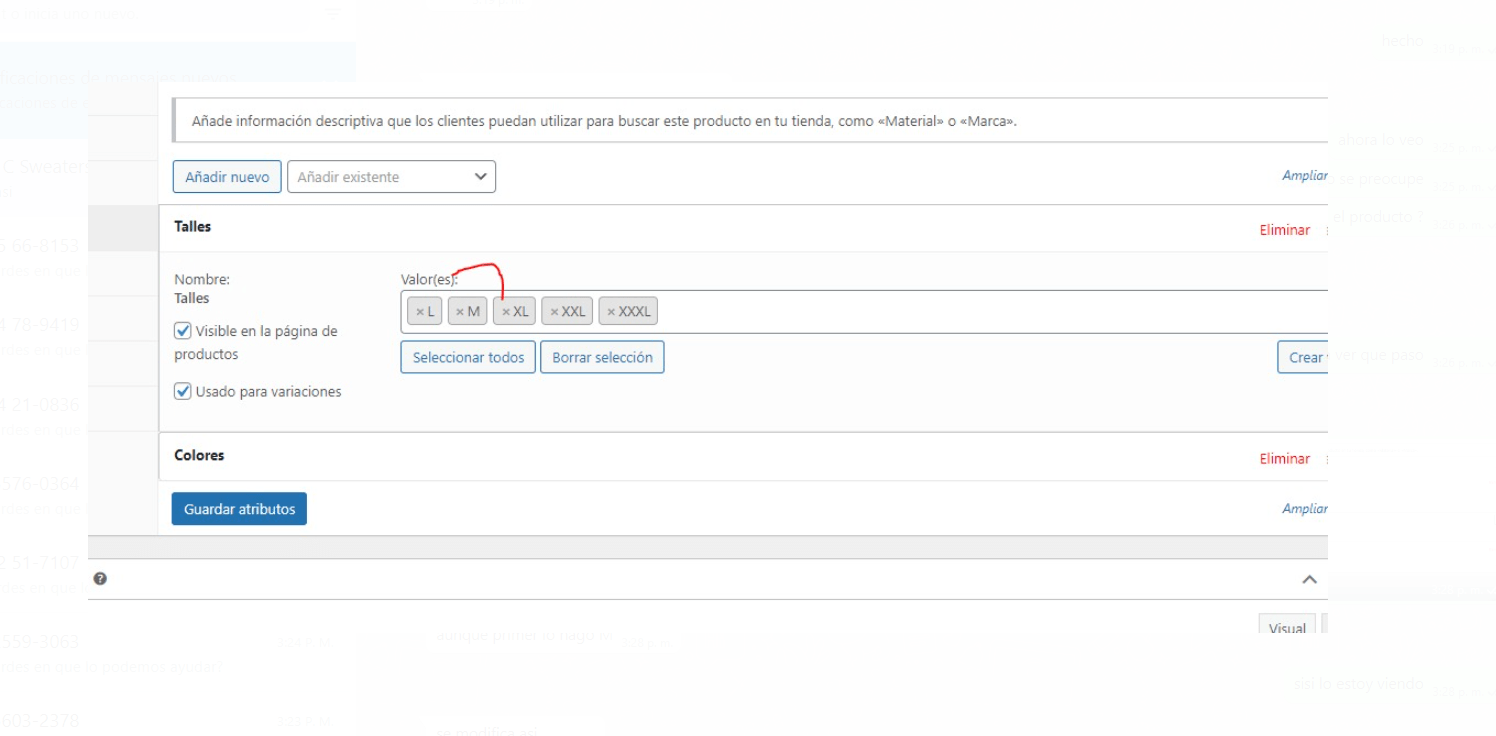Uncheck Usado para variaciones
This screenshot has width=1496, height=736.
[x=183, y=392]
